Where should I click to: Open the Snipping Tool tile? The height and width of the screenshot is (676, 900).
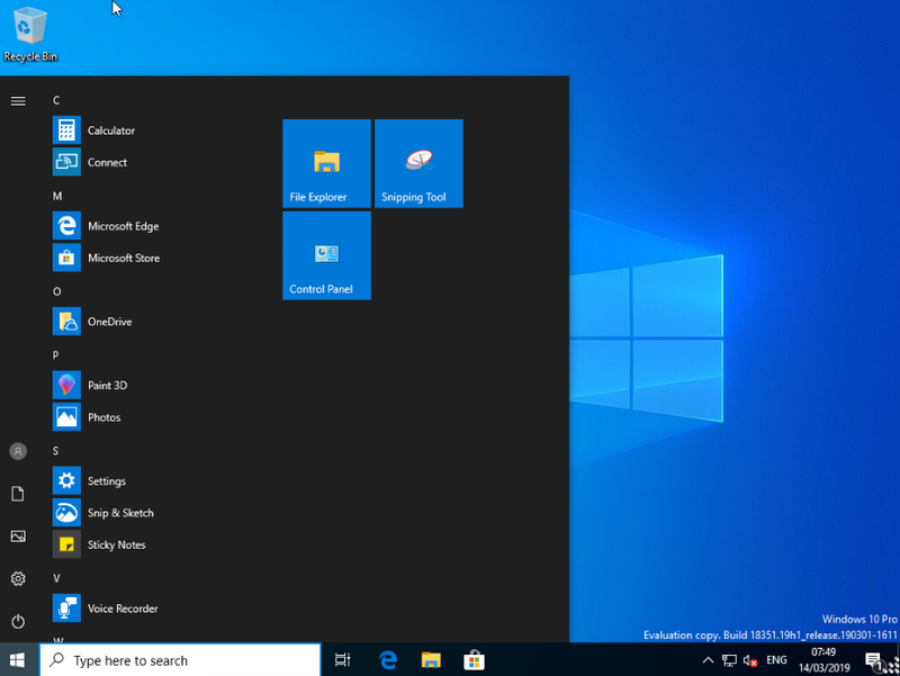(419, 164)
